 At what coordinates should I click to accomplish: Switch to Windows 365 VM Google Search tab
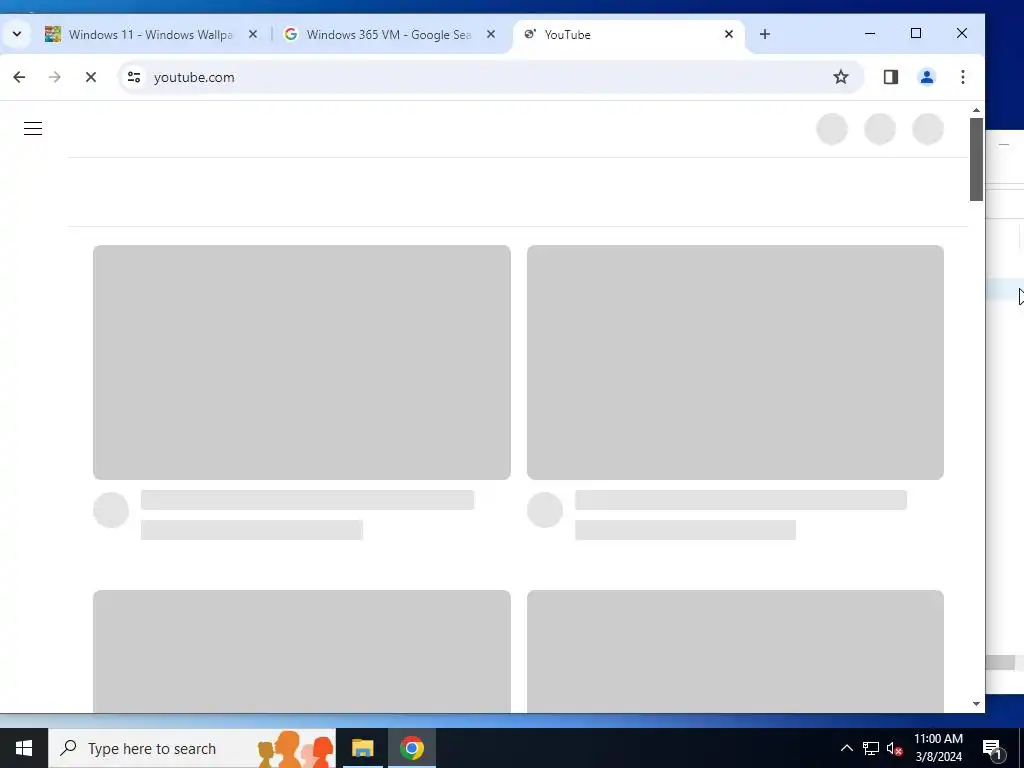tap(390, 35)
